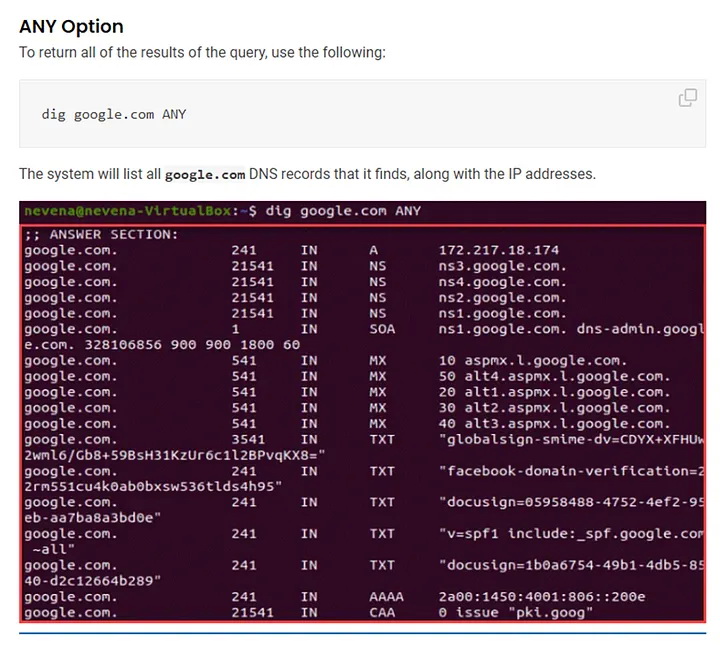The height and width of the screenshot is (645, 720).
Task: Click the docusign=05958488 TXT value
Action: (571, 502)
